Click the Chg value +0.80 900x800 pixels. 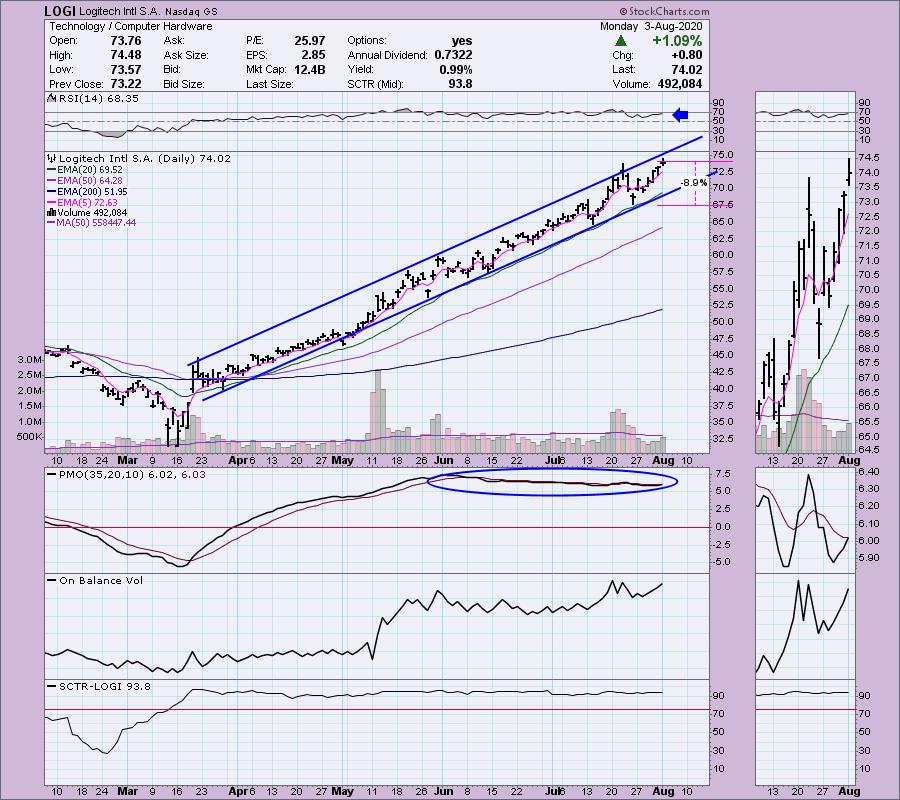coord(686,55)
